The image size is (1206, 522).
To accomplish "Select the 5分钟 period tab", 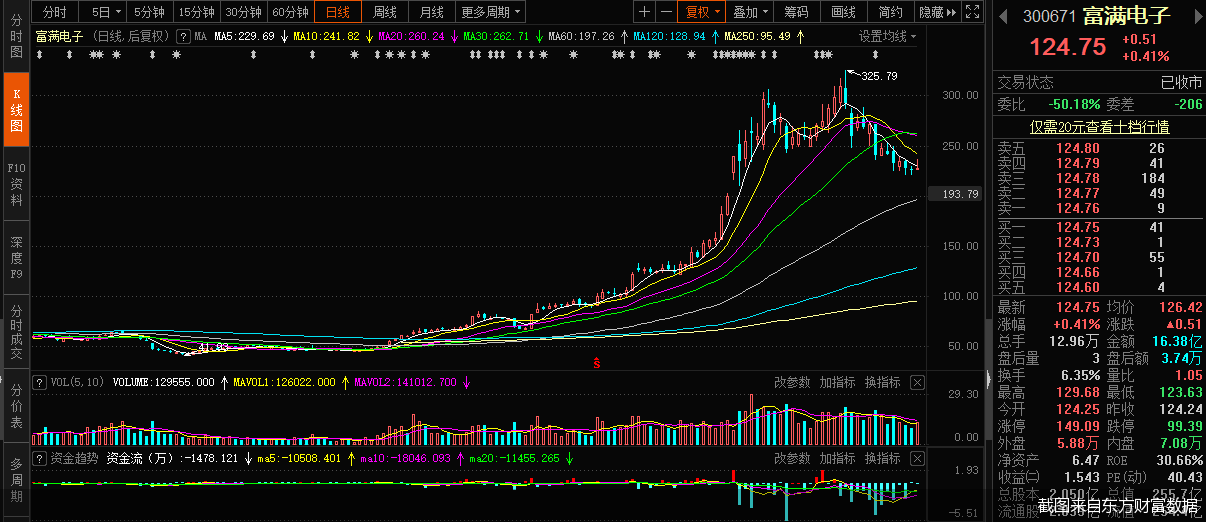I will pyautogui.click(x=150, y=12).
